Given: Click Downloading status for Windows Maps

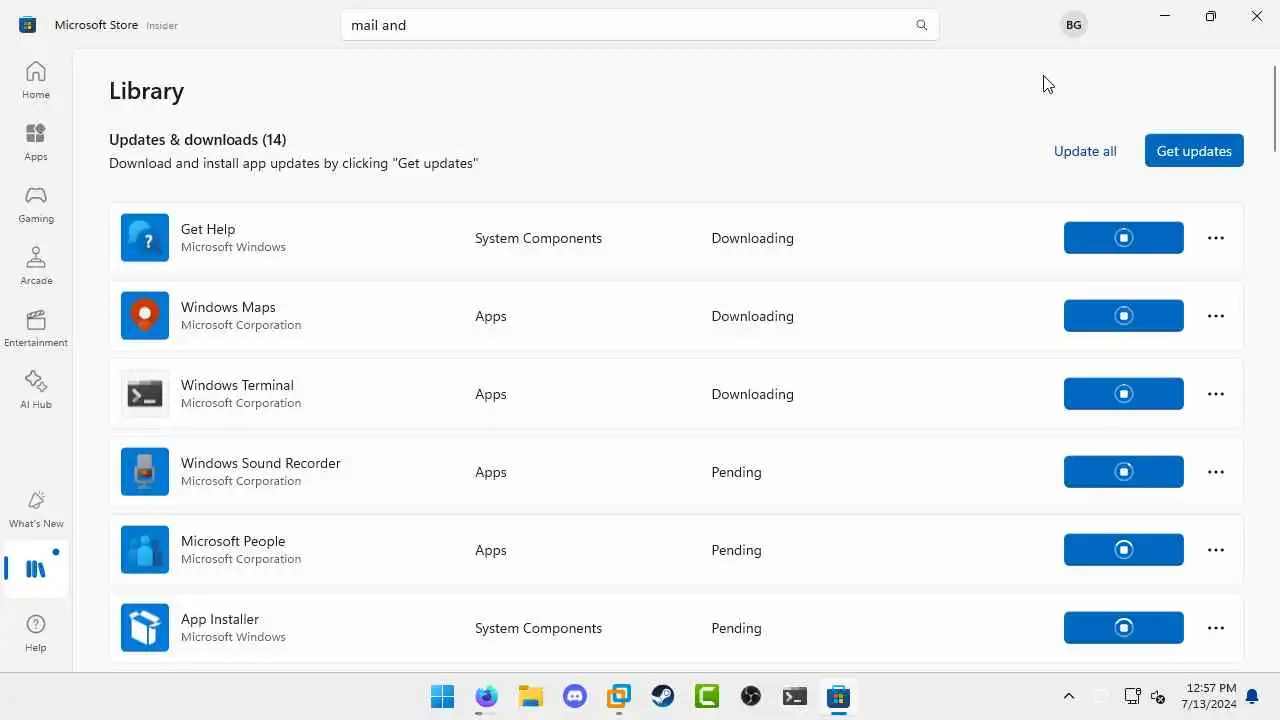Looking at the screenshot, I should (752, 316).
